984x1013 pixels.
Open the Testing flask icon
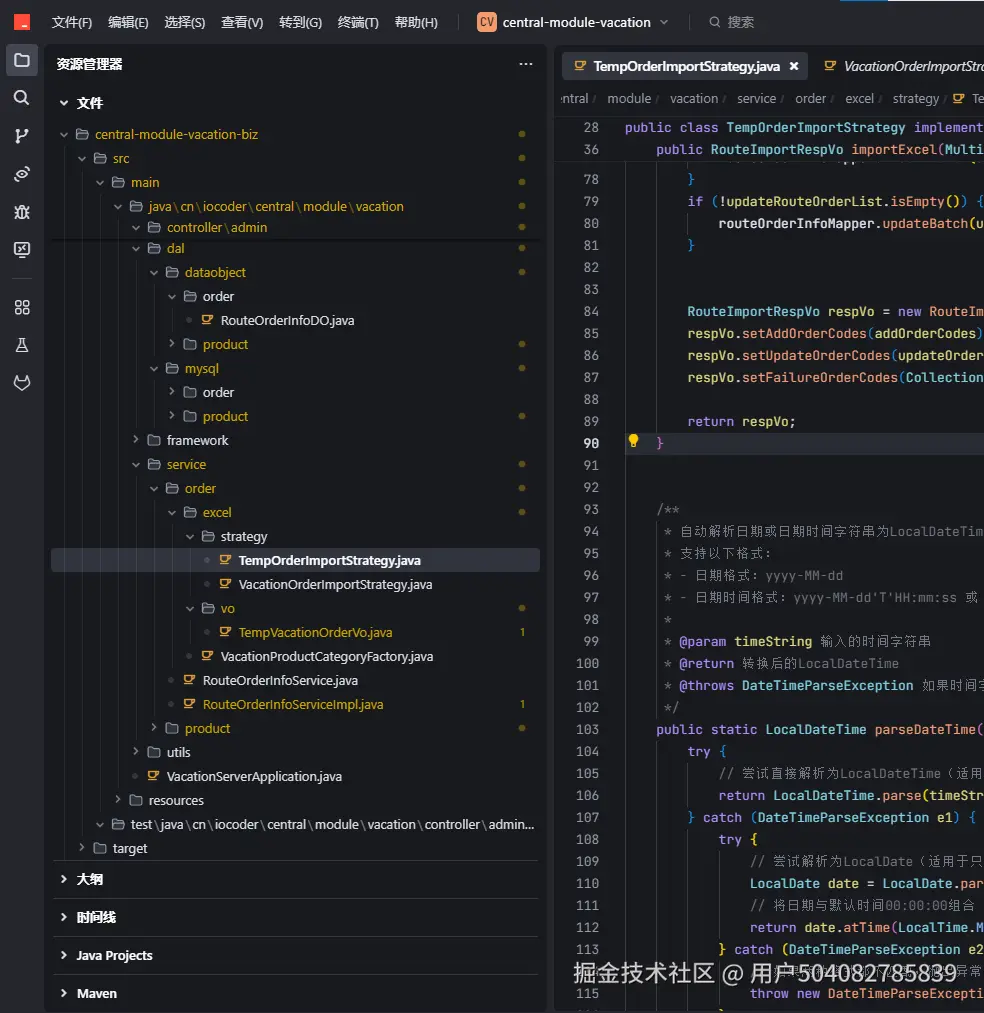tap(22, 345)
